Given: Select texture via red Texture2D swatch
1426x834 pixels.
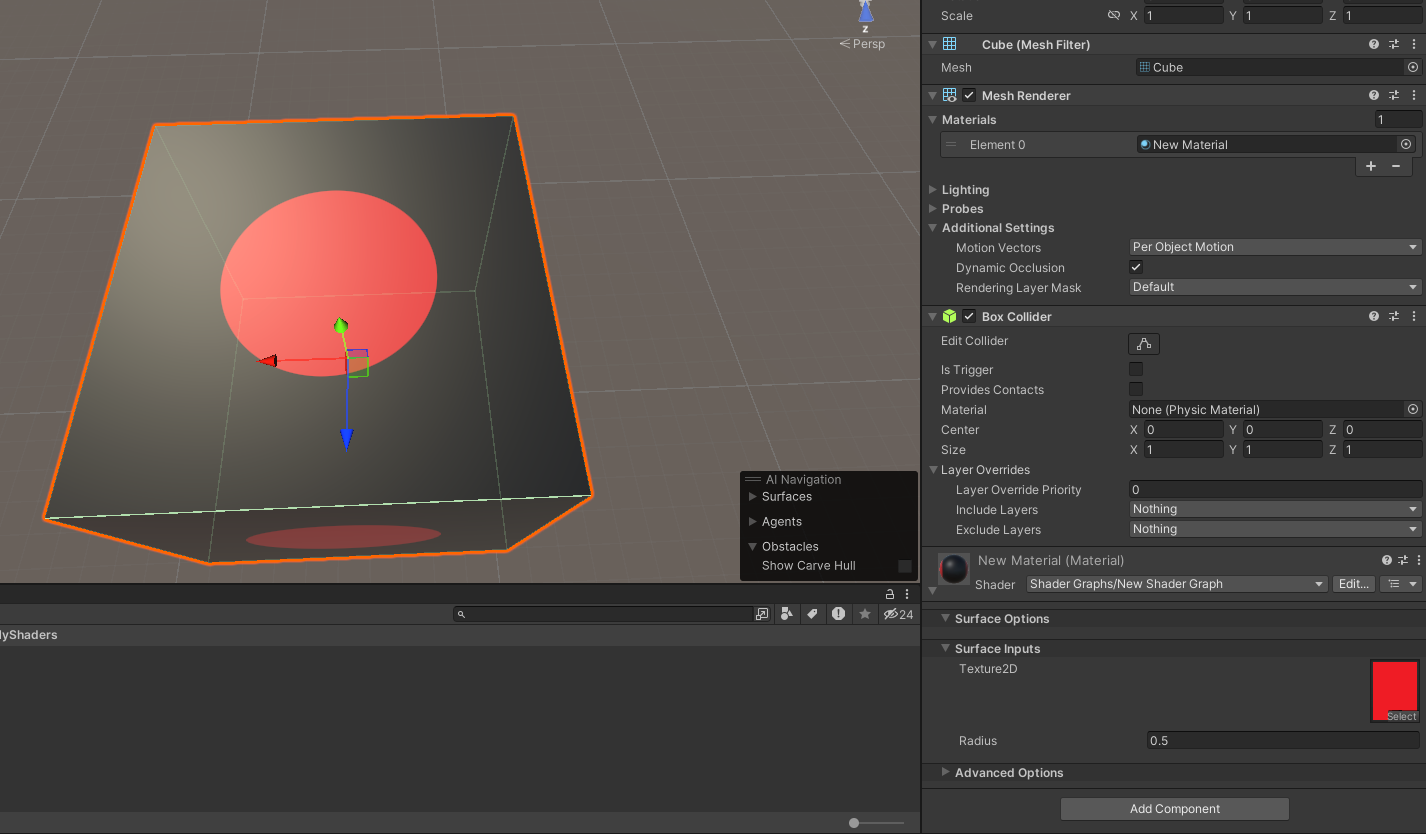Looking at the screenshot, I should 1395,691.
